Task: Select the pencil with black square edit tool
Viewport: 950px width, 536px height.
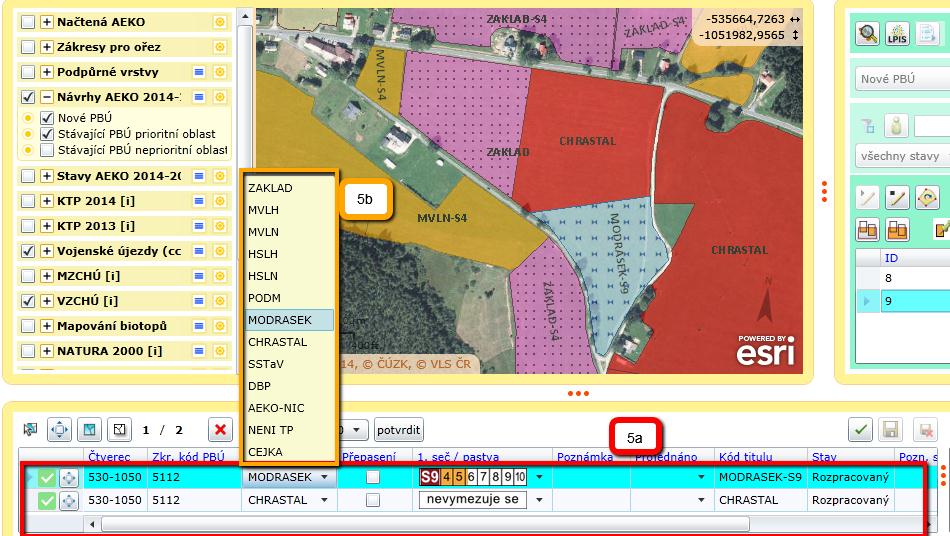Action: click(x=897, y=197)
